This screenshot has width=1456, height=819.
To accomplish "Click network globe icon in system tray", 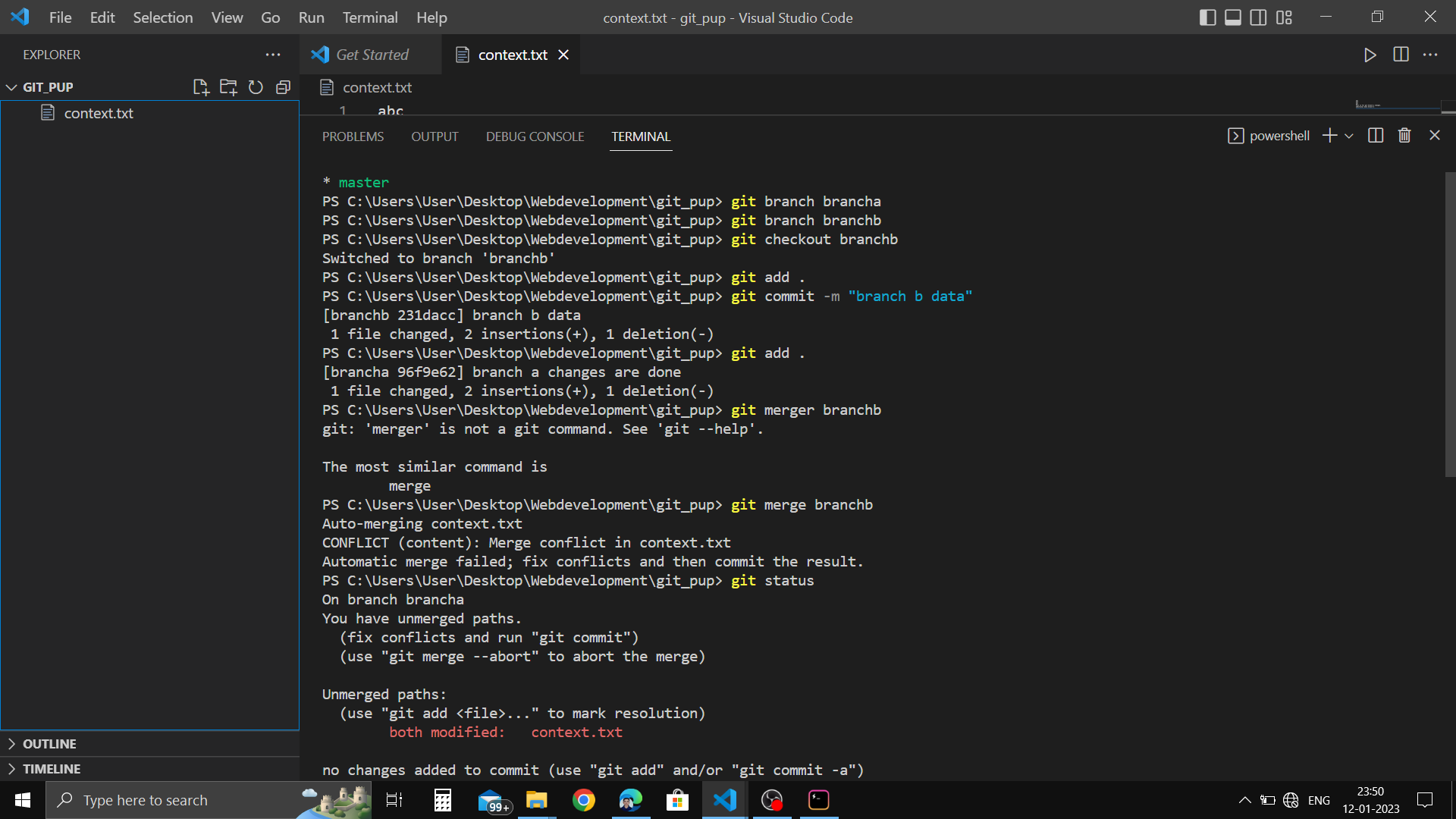I will (1291, 800).
